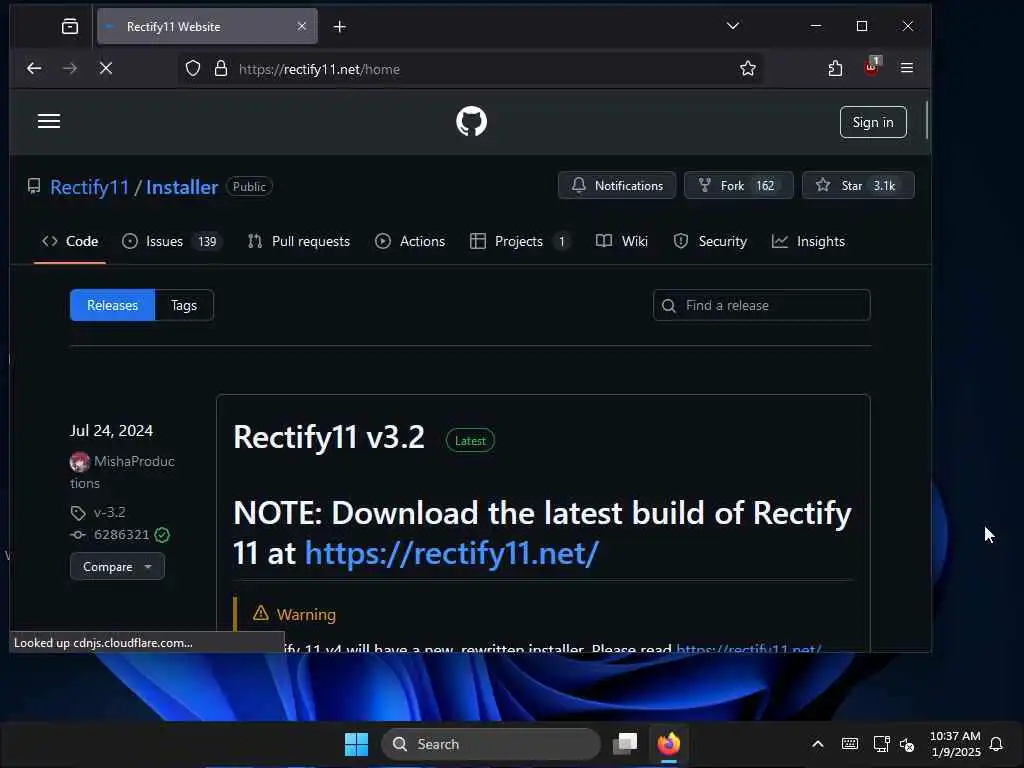Click the Firefox taskbar icon
This screenshot has width=1024, height=768.
click(x=669, y=744)
